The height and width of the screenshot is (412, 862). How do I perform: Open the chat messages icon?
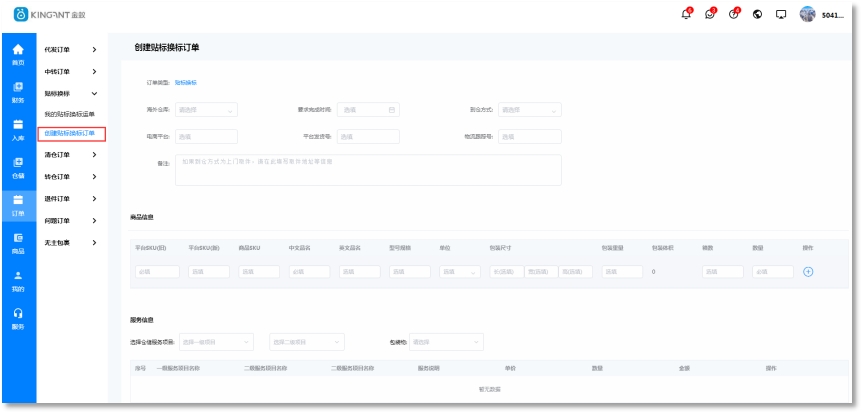pos(710,14)
